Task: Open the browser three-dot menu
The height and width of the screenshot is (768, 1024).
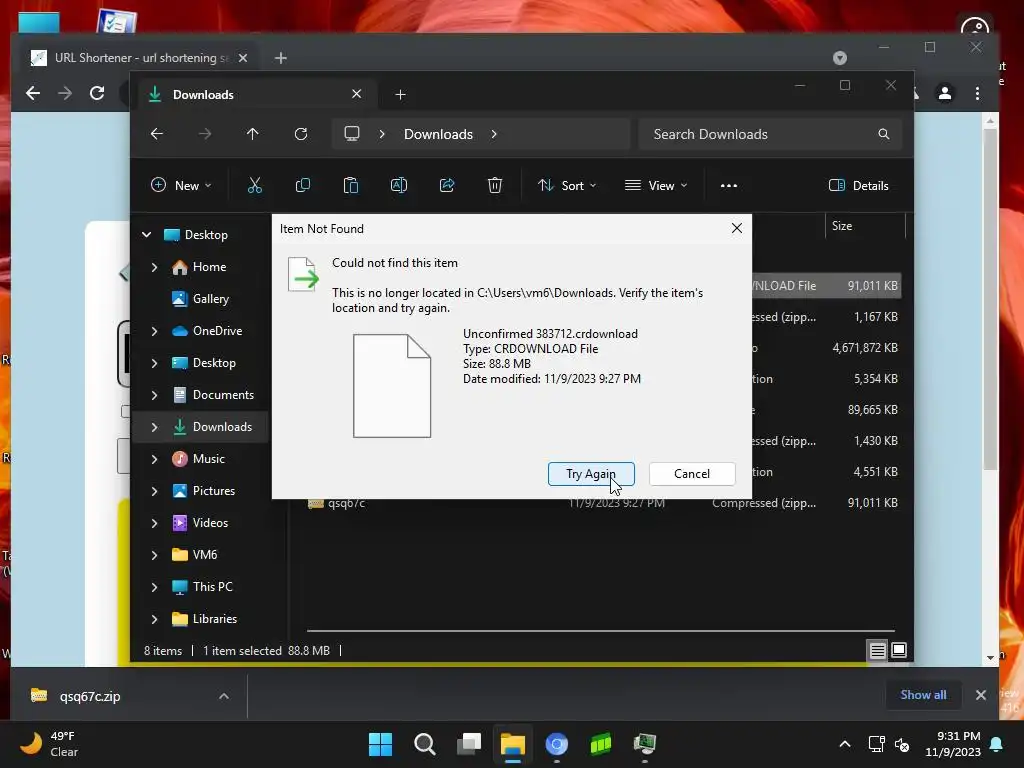Action: click(977, 93)
